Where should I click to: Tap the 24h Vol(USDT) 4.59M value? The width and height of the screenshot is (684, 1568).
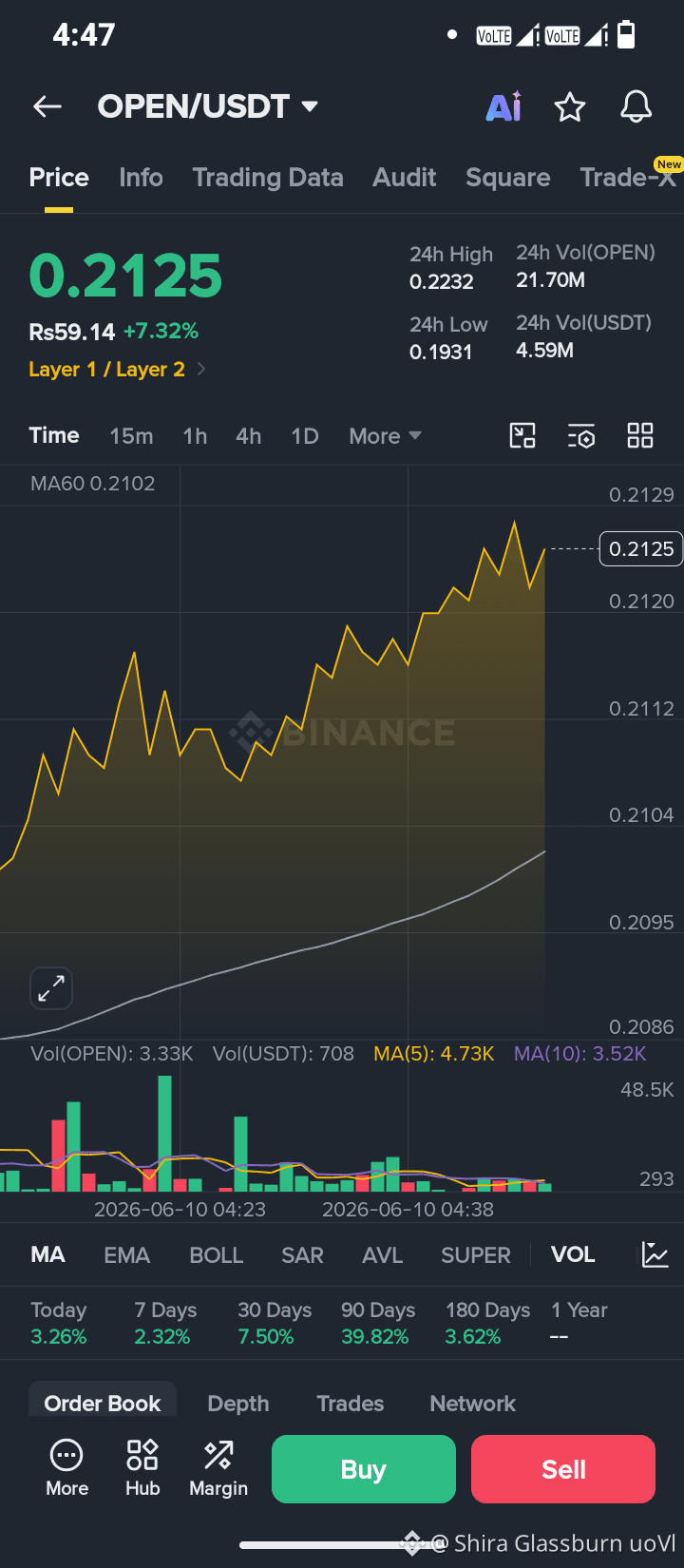(x=545, y=350)
